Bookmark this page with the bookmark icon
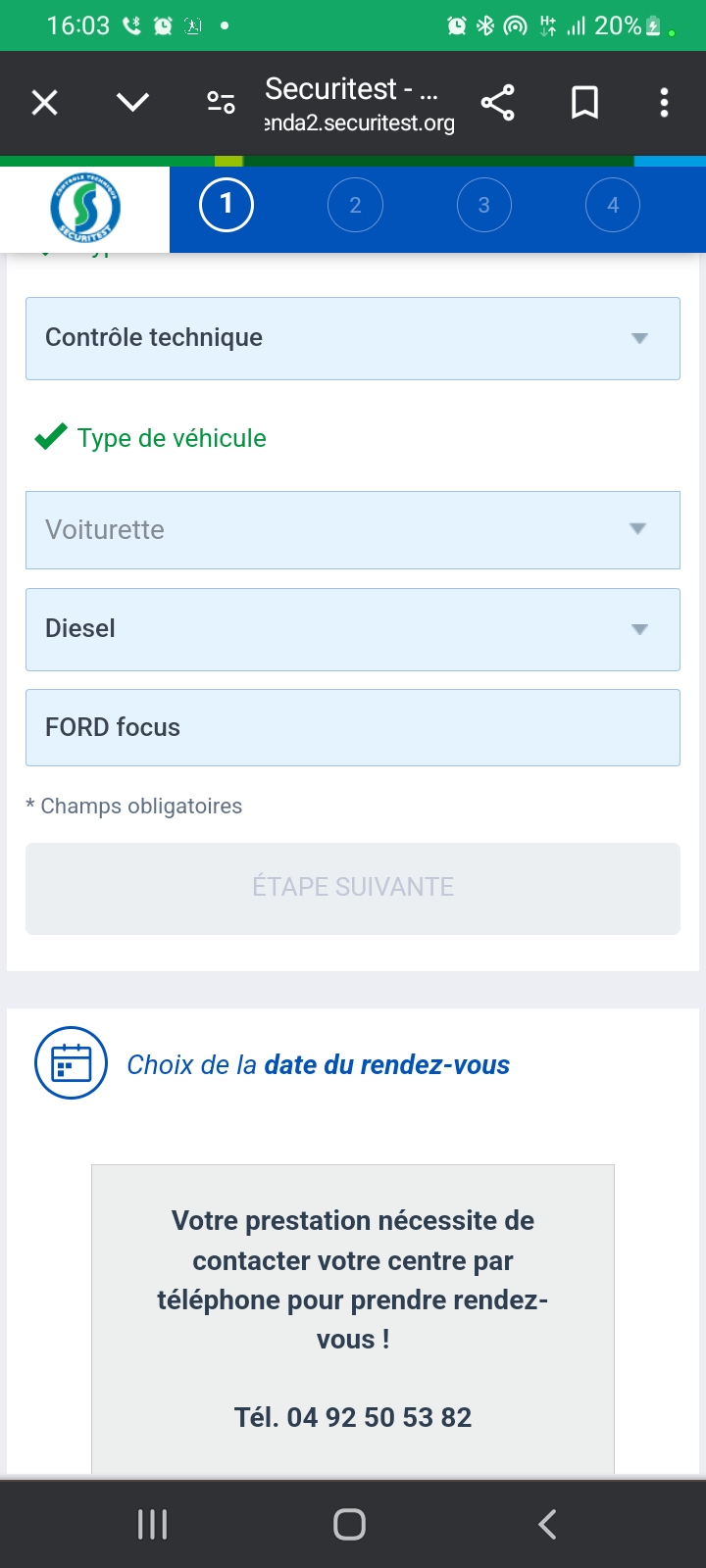Image resolution: width=706 pixels, height=1568 pixels. 584,103
